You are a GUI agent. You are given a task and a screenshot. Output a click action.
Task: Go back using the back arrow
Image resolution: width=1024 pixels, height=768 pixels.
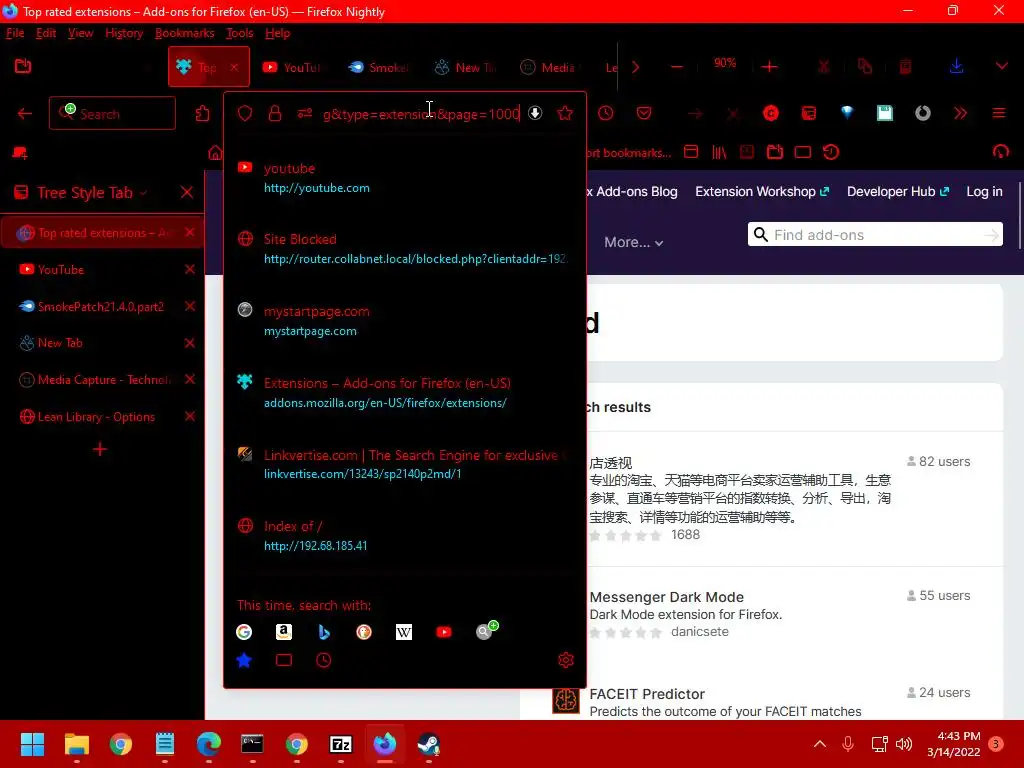pyautogui.click(x=25, y=114)
